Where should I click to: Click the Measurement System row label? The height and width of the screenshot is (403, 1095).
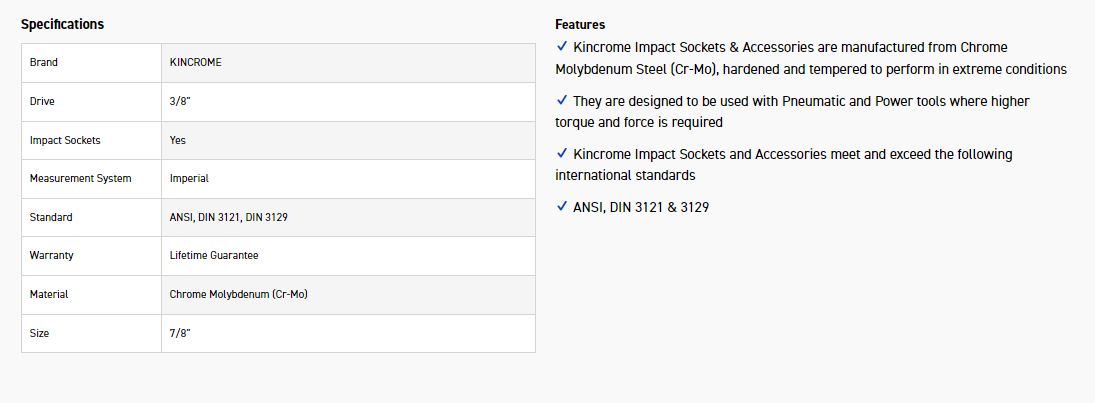(80, 178)
